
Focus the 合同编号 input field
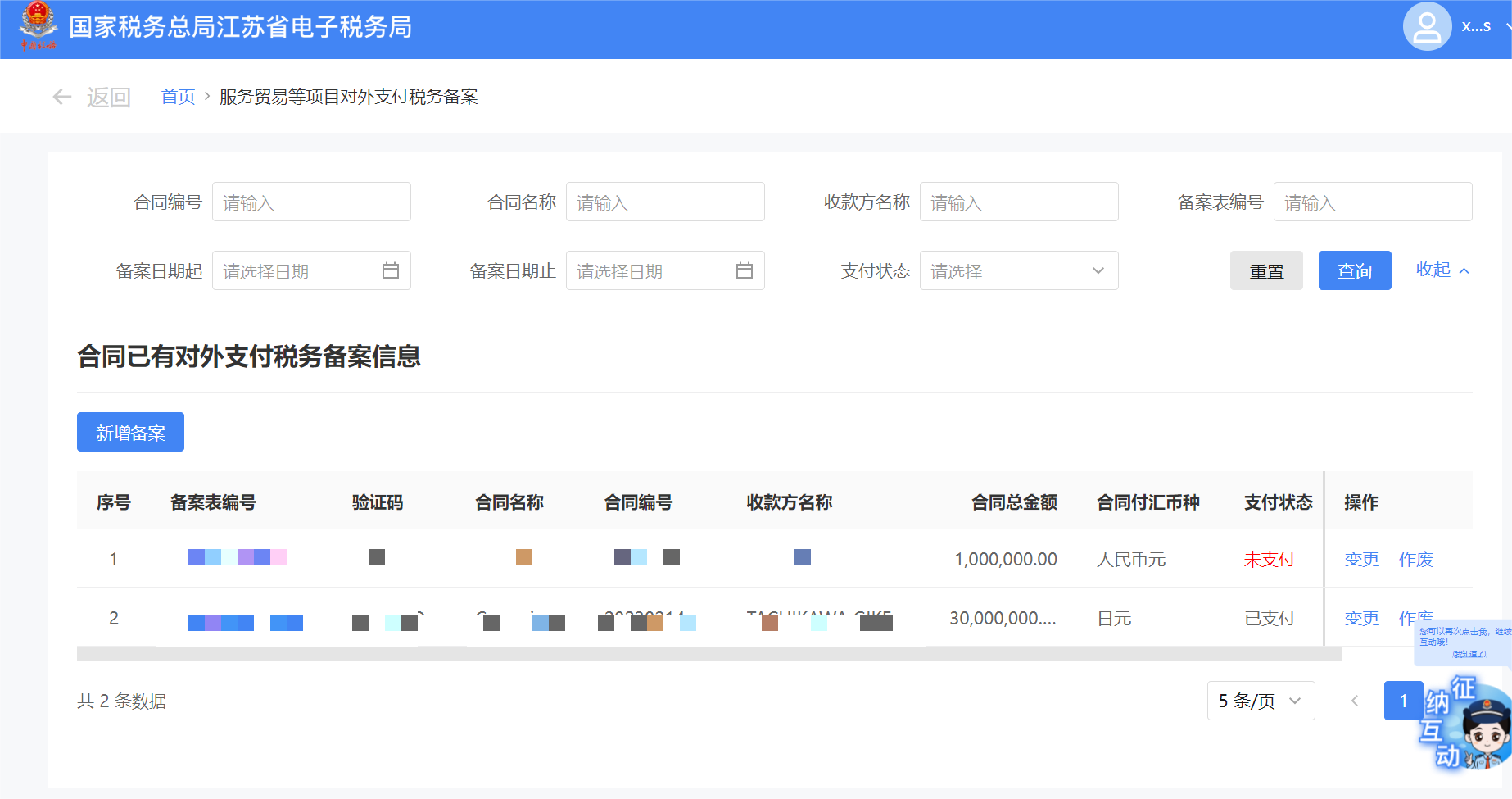311,202
